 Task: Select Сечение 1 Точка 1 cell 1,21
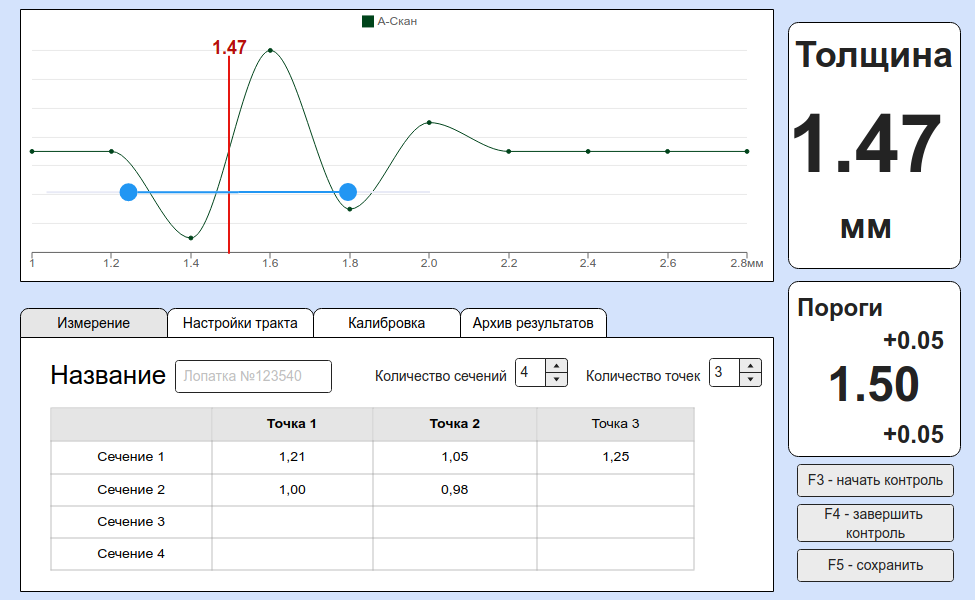[x=292, y=457]
